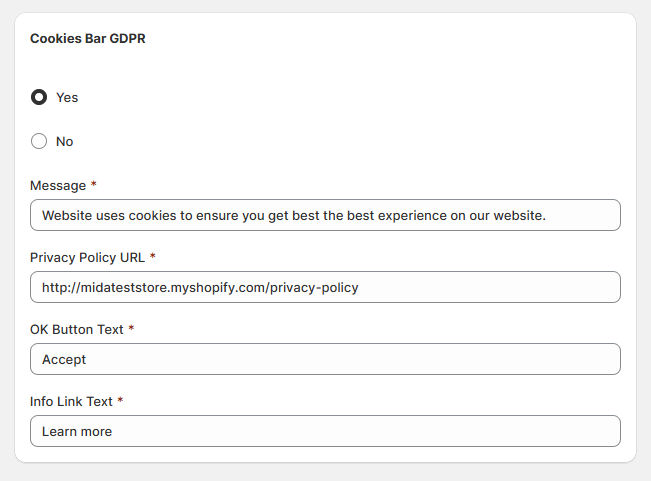Screen dimensions: 651x481
Task: Click the required asterisk beside Message
Action: (x=94, y=185)
